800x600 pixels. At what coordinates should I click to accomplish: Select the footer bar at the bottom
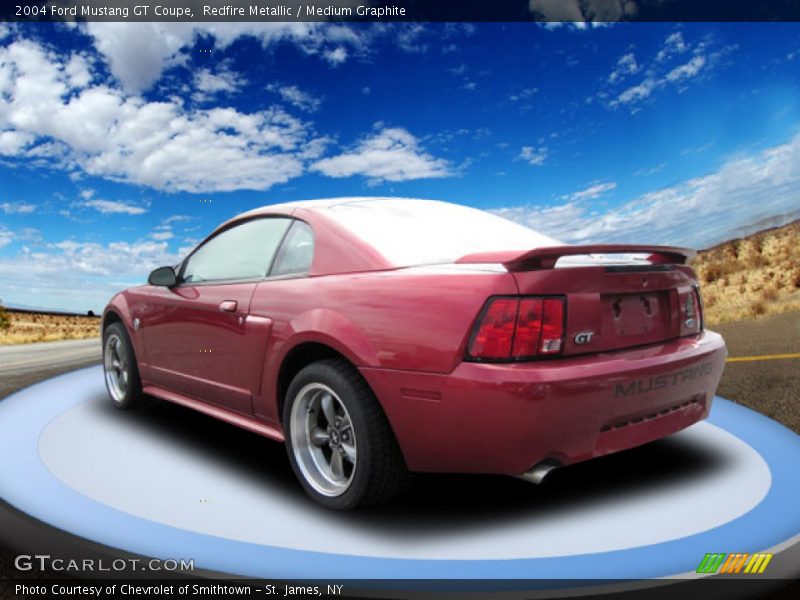(x=400, y=588)
